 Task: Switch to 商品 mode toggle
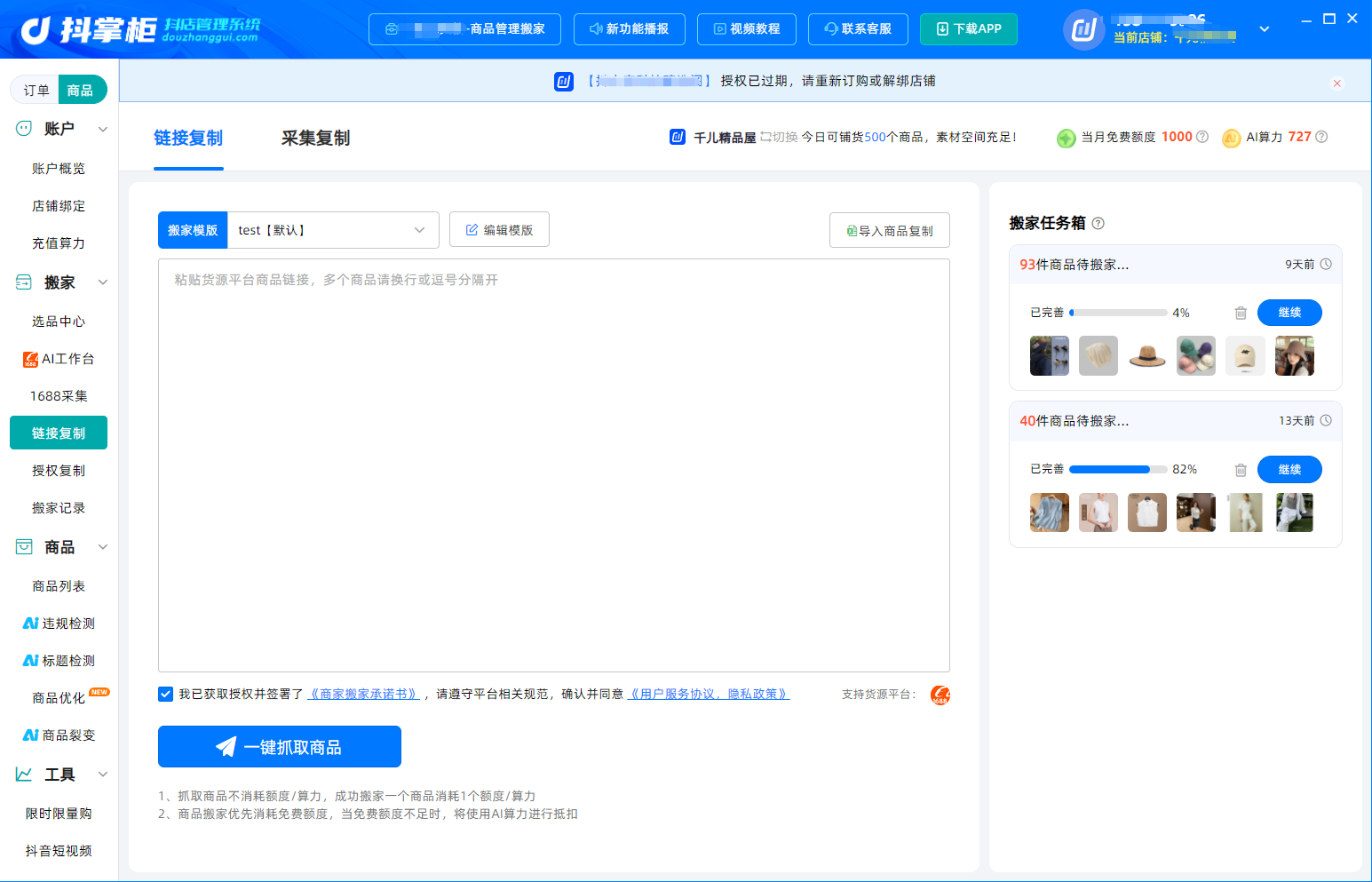click(x=81, y=90)
